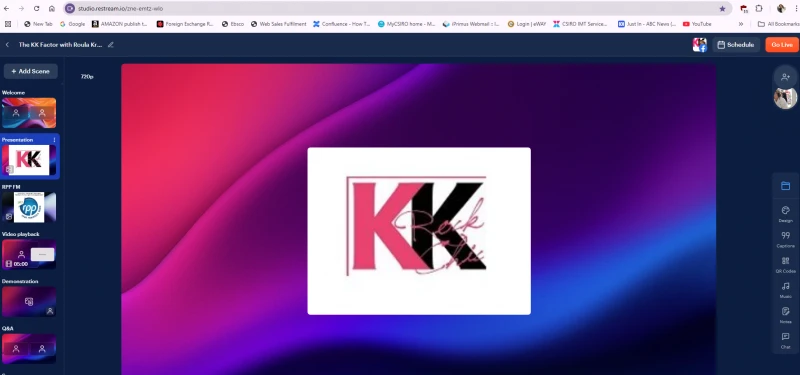This screenshot has width=800, height=375.
Task: Open the Login eWAY bookmark
Action: (x=527, y=24)
